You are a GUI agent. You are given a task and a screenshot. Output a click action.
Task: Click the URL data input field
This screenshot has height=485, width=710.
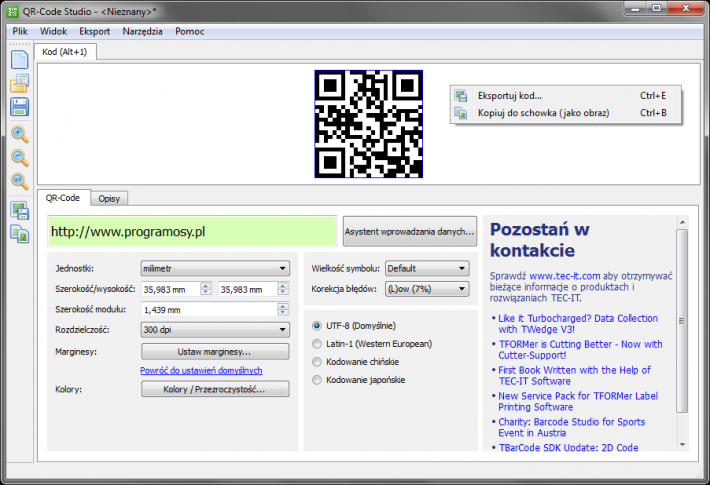(x=192, y=231)
